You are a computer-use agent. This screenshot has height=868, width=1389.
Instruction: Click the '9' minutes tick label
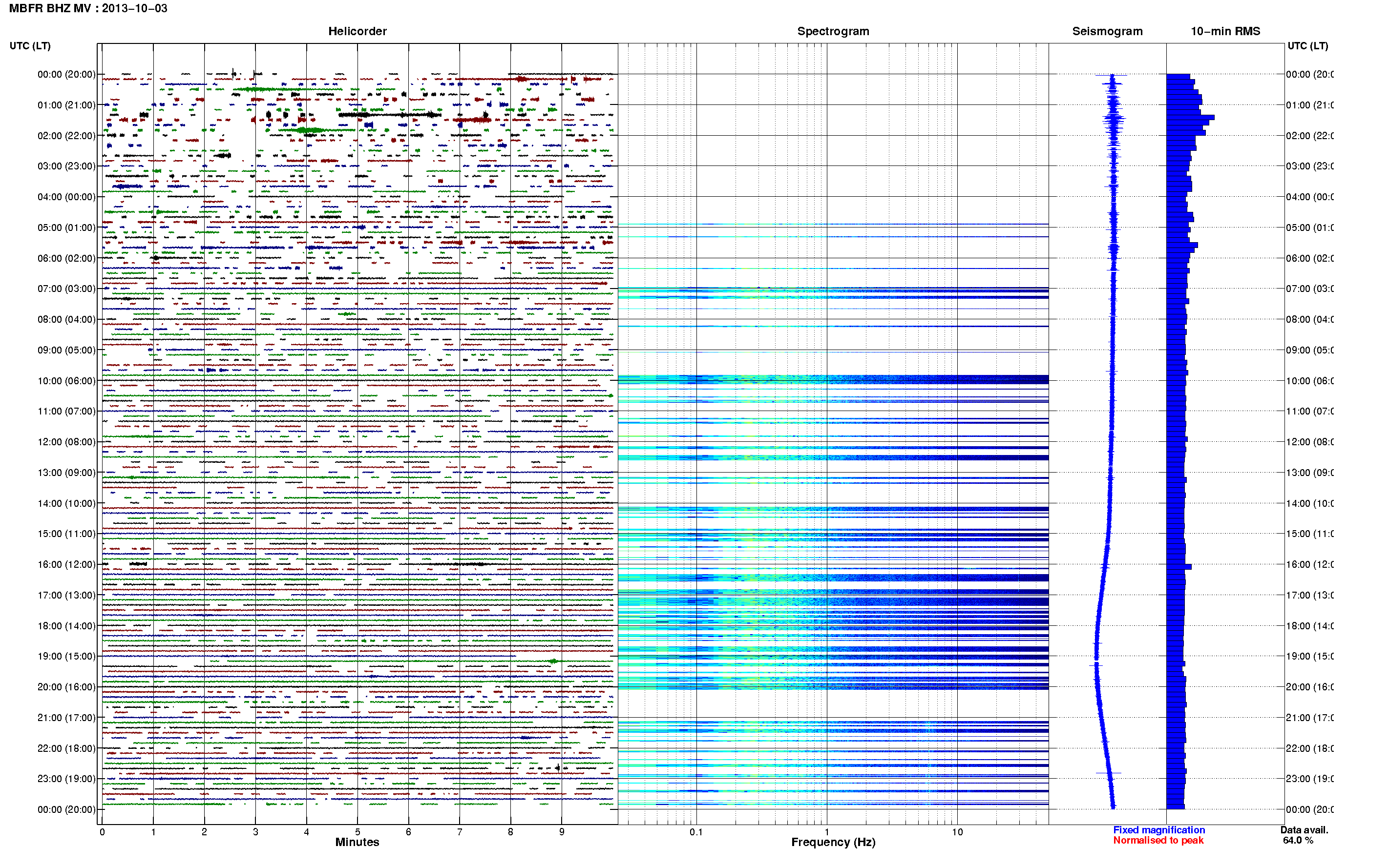[x=562, y=832]
